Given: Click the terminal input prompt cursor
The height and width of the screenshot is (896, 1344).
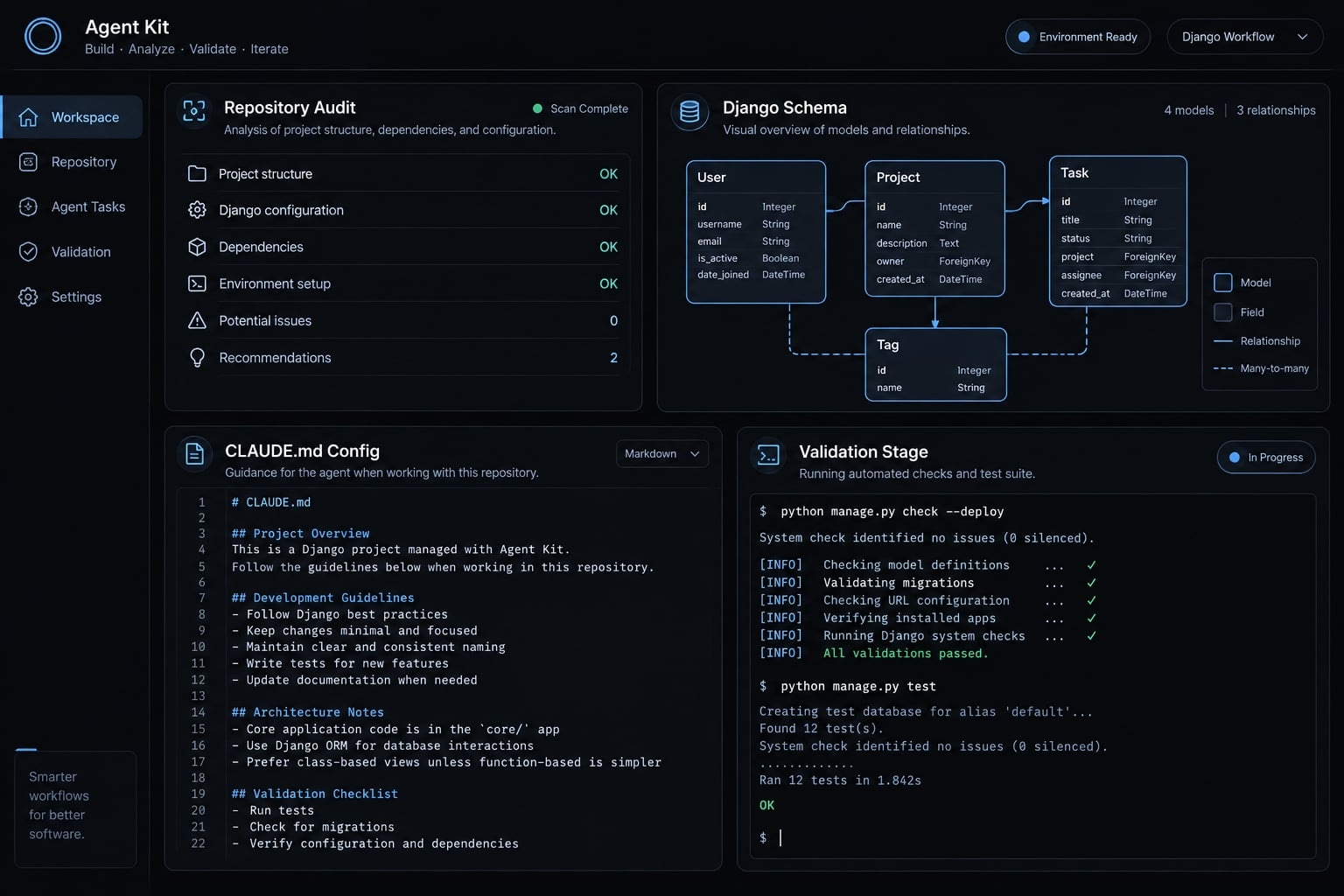Looking at the screenshot, I should point(780,837).
